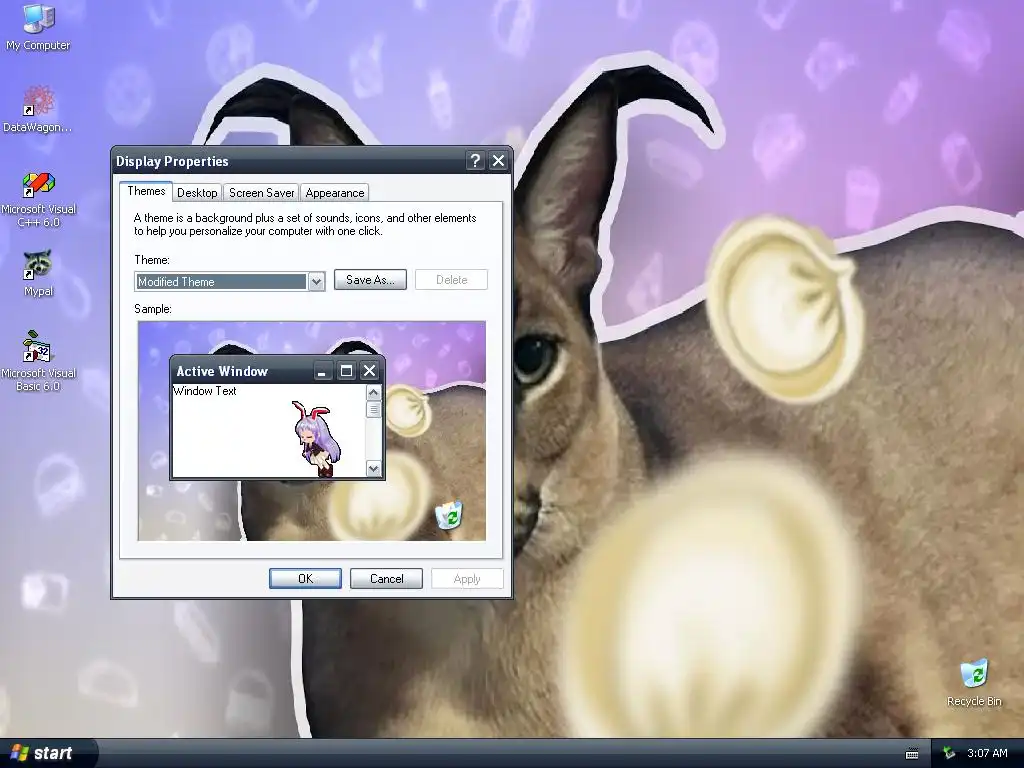The width and height of the screenshot is (1024, 768).
Task: Click the bunny-eared character in sample window
Action: point(317,438)
